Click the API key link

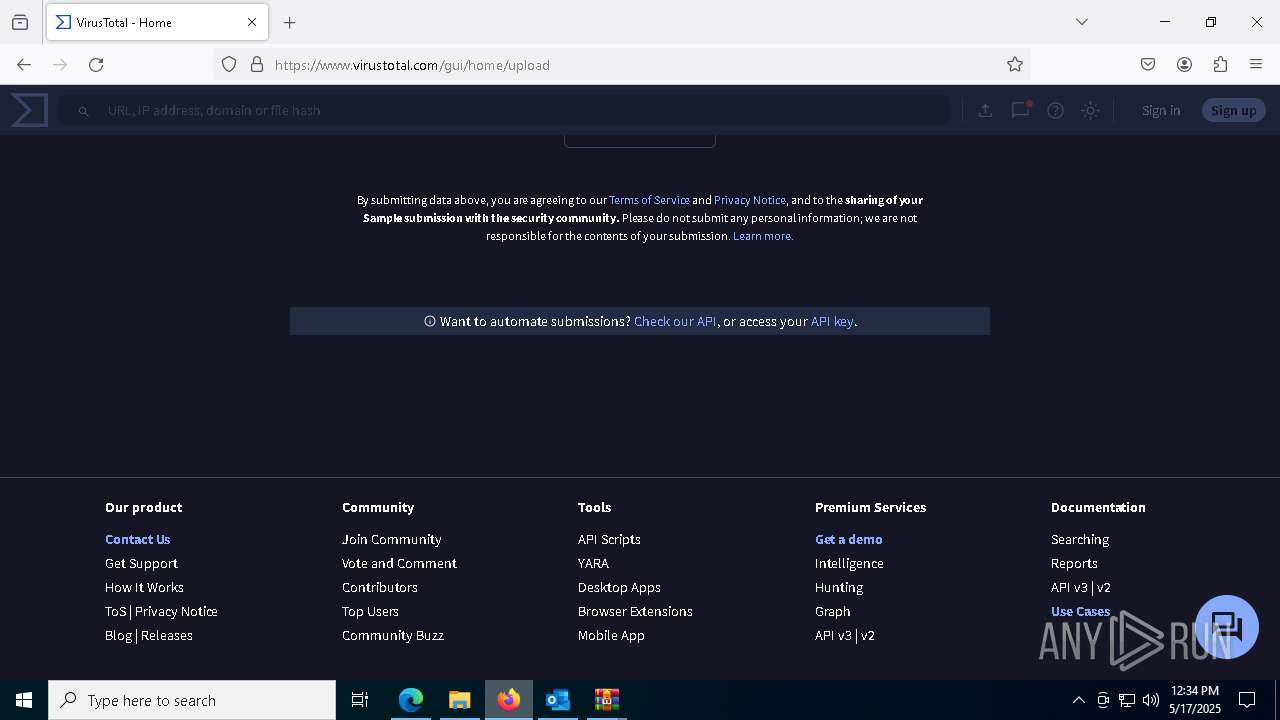click(832, 322)
